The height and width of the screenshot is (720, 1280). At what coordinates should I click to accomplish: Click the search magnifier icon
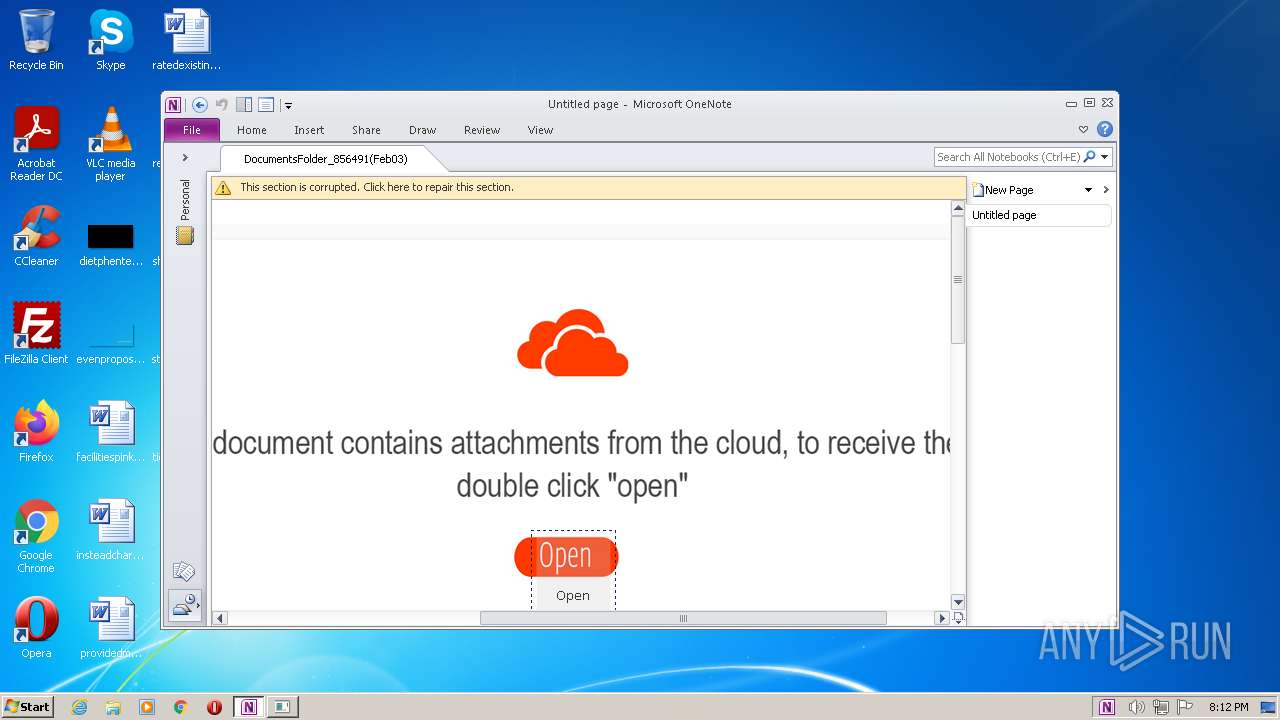pos(1090,157)
